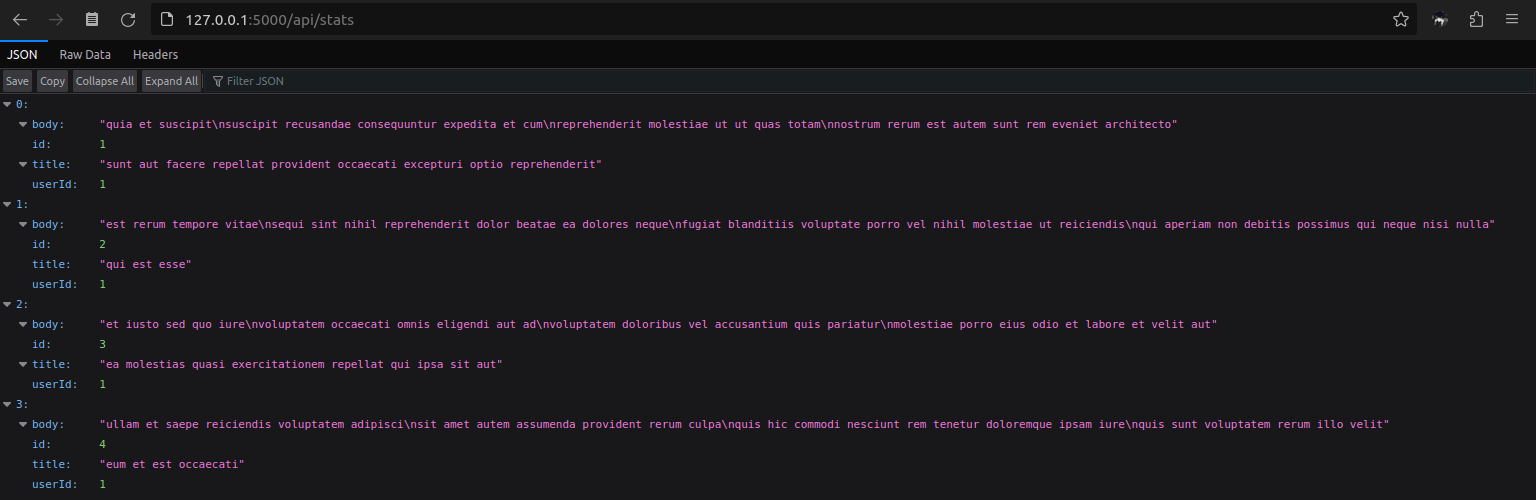Viewport: 1536px width, 500px height.
Task: Click the id value 1 in item 0
Action: (102, 144)
